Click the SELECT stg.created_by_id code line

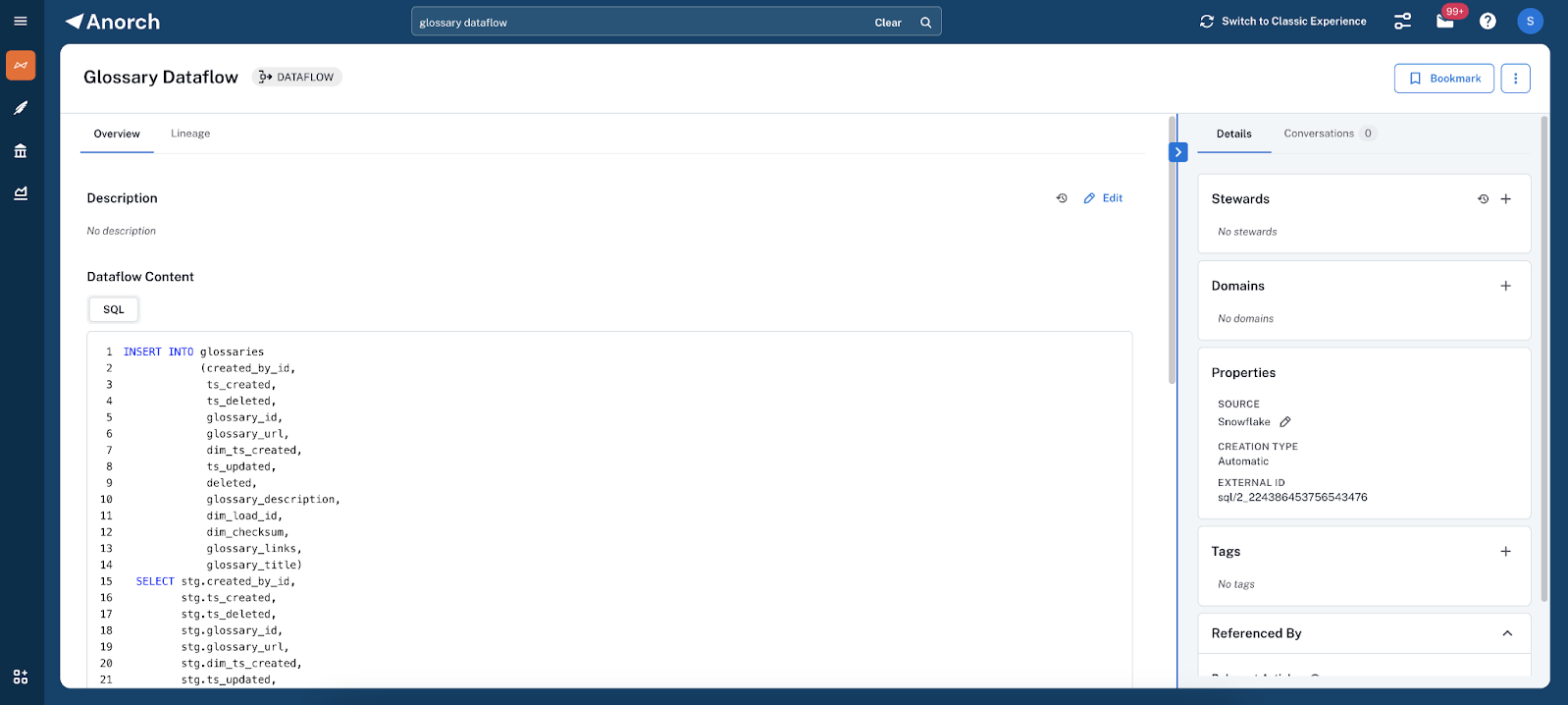216,581
